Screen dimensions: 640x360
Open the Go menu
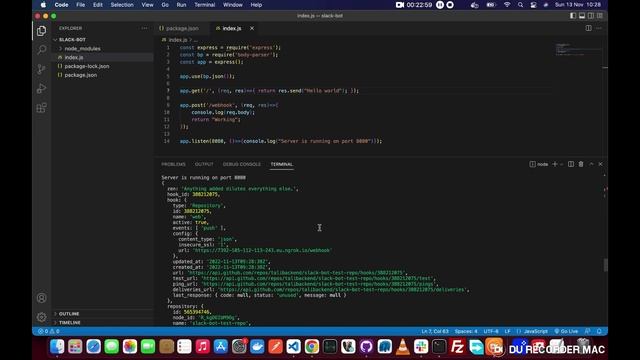click(x=165, y=5)
